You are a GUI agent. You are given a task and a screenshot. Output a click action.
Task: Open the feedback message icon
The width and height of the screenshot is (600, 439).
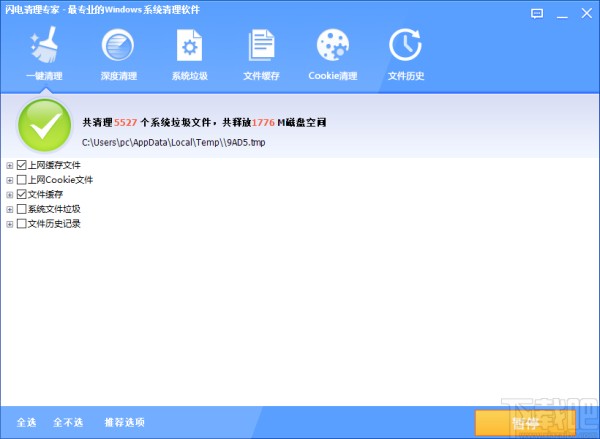[537, 14]
